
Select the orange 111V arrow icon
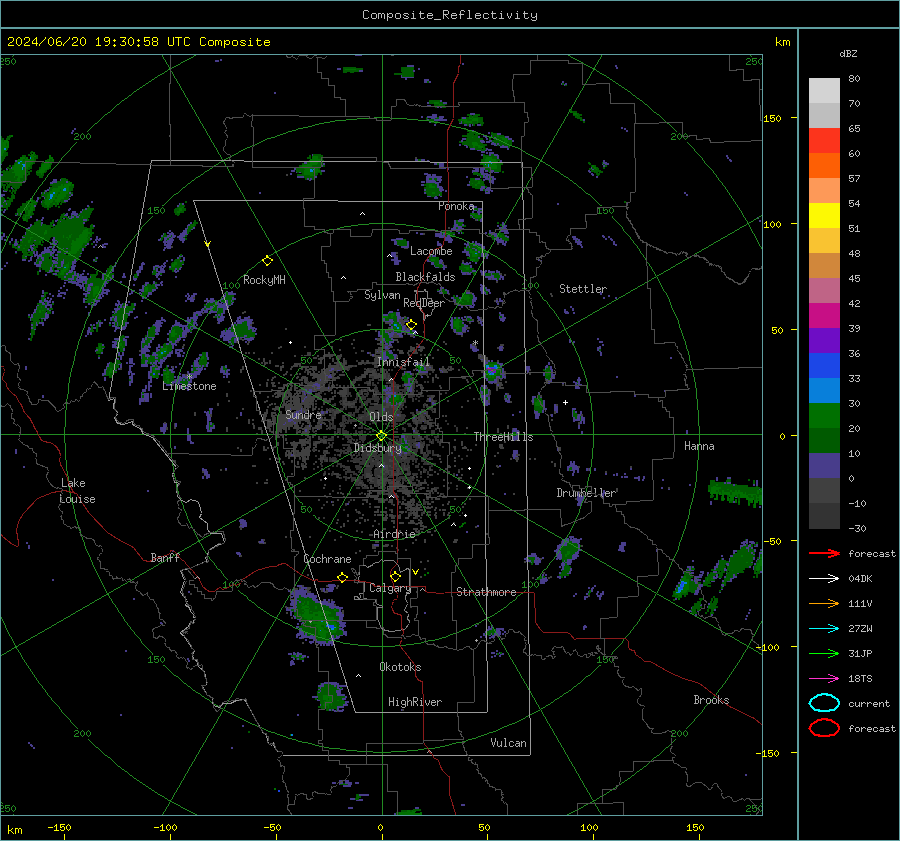[x=824, y=603]
